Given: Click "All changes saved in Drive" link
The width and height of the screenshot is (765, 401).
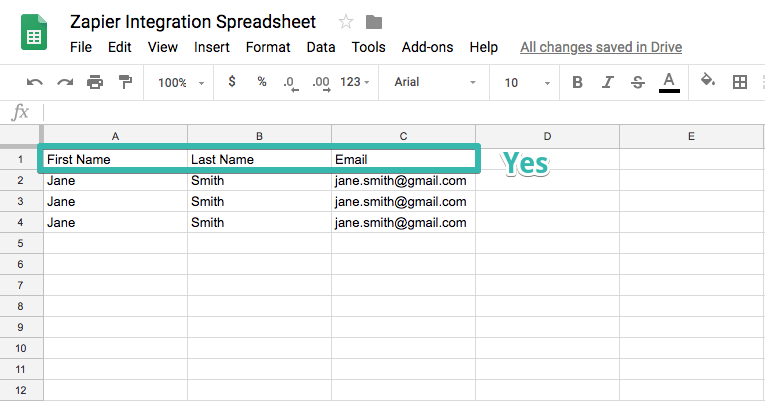Looking at the screenshot, I should (x=599, y=47).
